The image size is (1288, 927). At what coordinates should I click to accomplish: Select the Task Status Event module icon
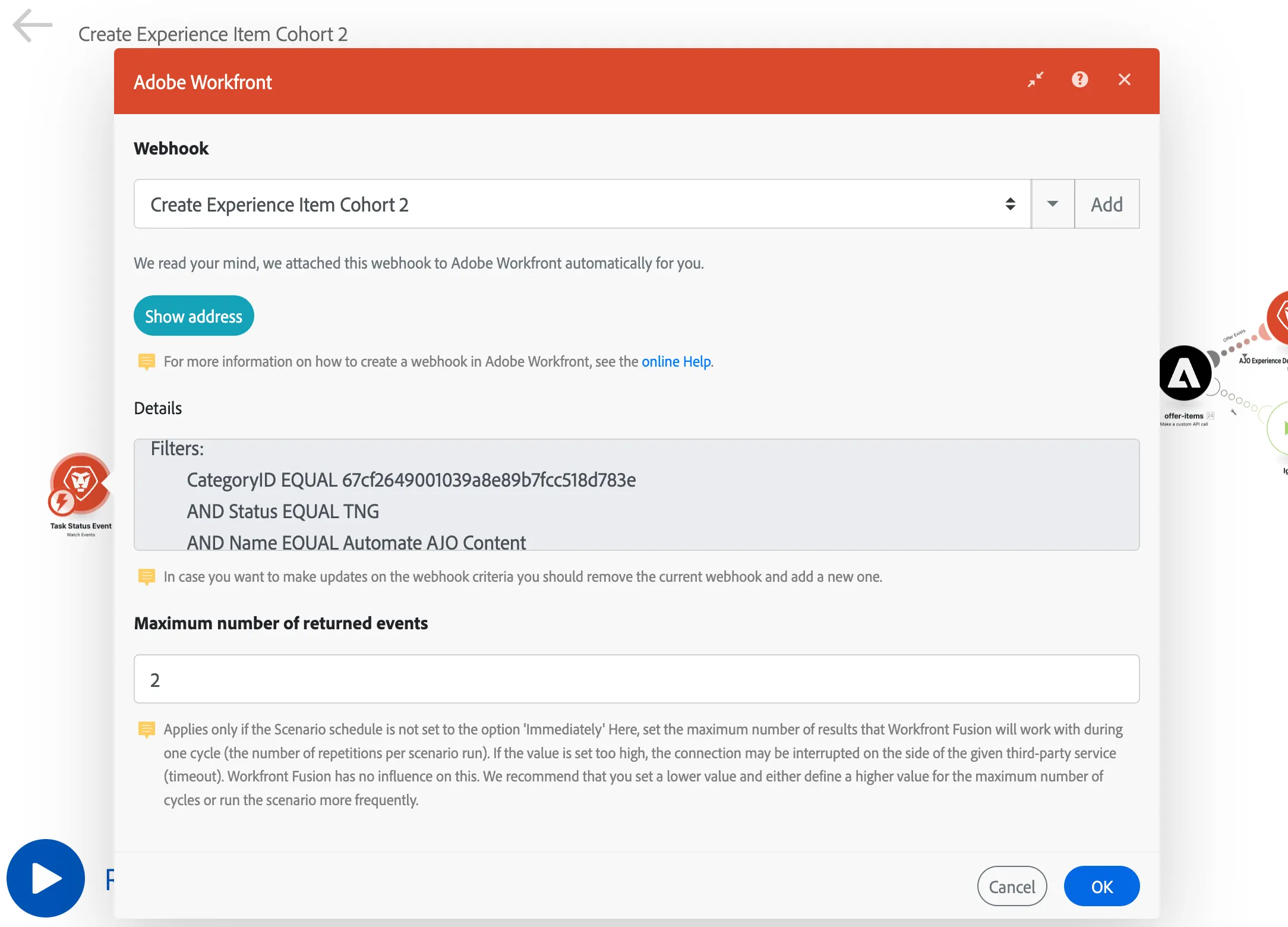click(80, 484)
